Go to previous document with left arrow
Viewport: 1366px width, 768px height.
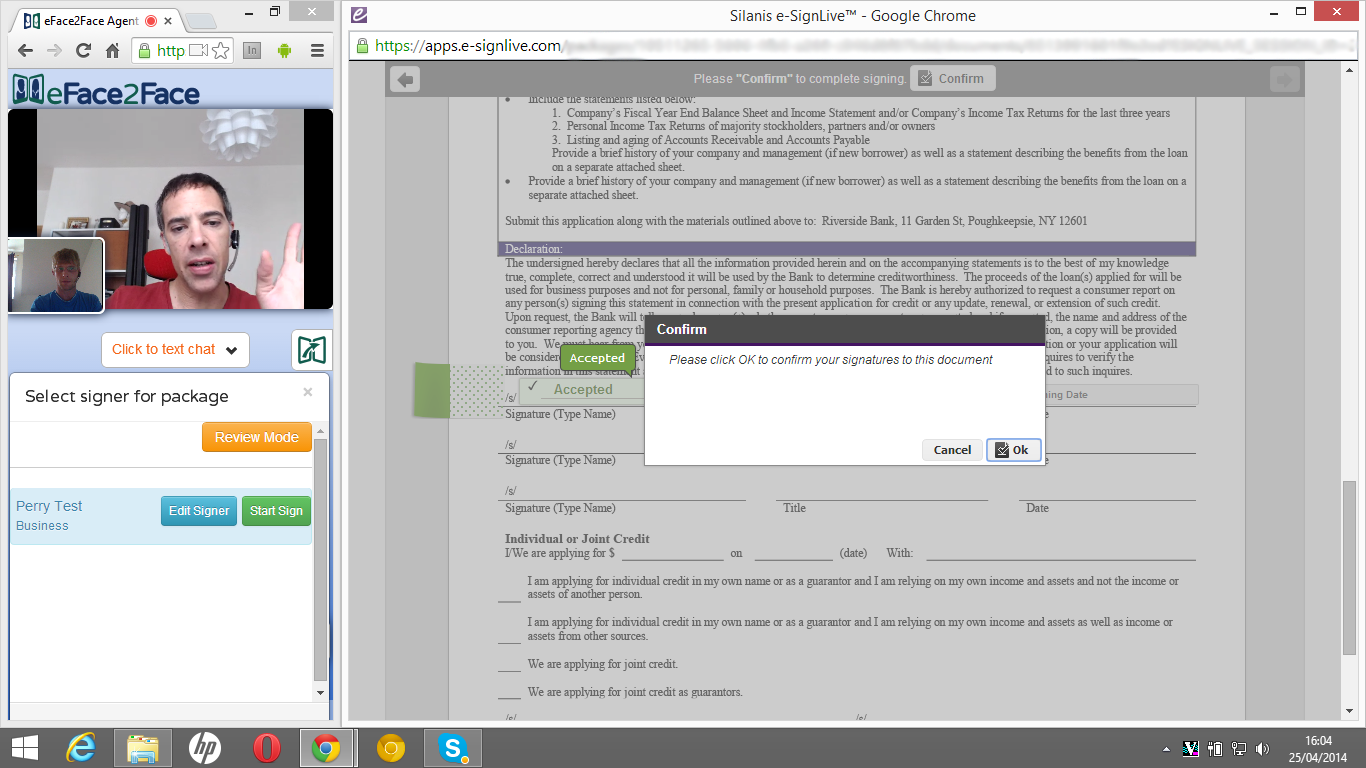pos(405,80)
